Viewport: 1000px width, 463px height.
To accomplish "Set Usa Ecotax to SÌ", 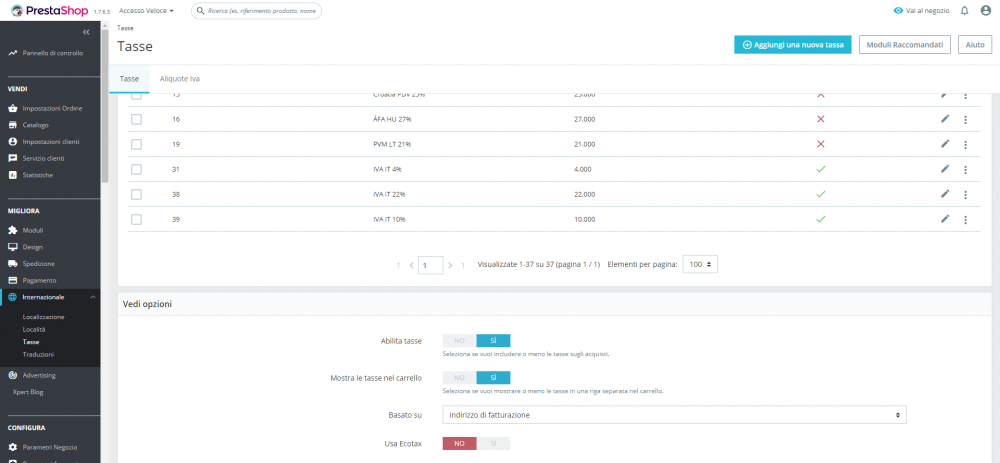I will (494, 443).
